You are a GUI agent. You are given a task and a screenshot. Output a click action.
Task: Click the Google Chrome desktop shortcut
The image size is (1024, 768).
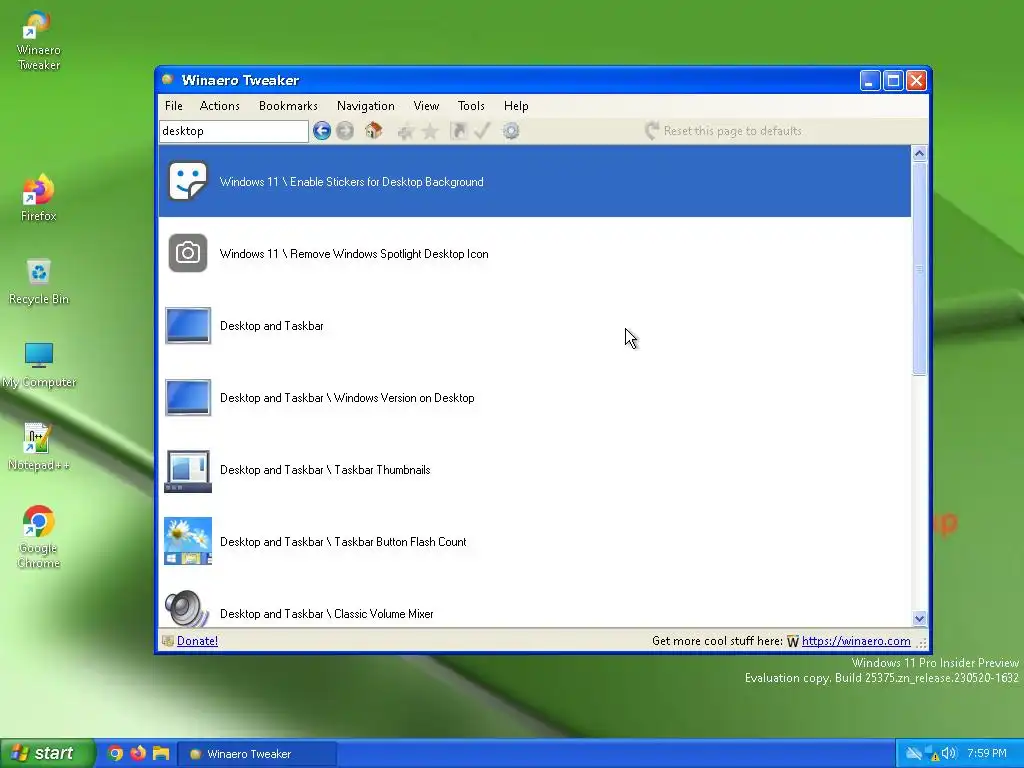pyautogui.click(x=39, y=537)
